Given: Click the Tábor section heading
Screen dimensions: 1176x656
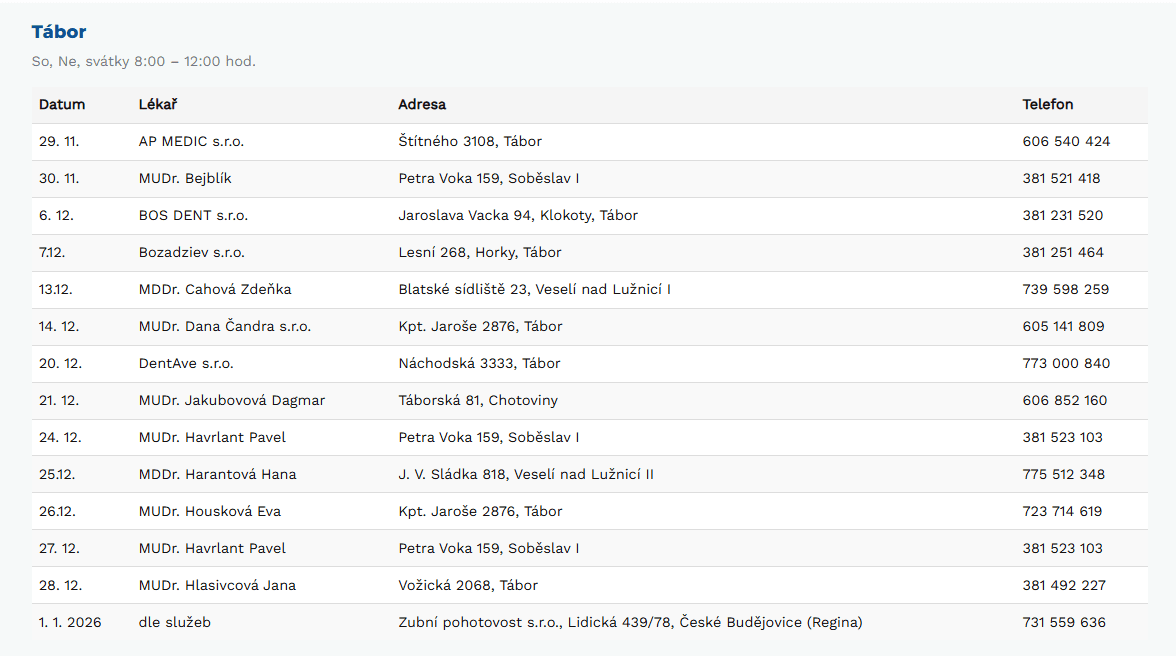Looking at the screenshot, I should pyautogui.click(x=59, y=32).
